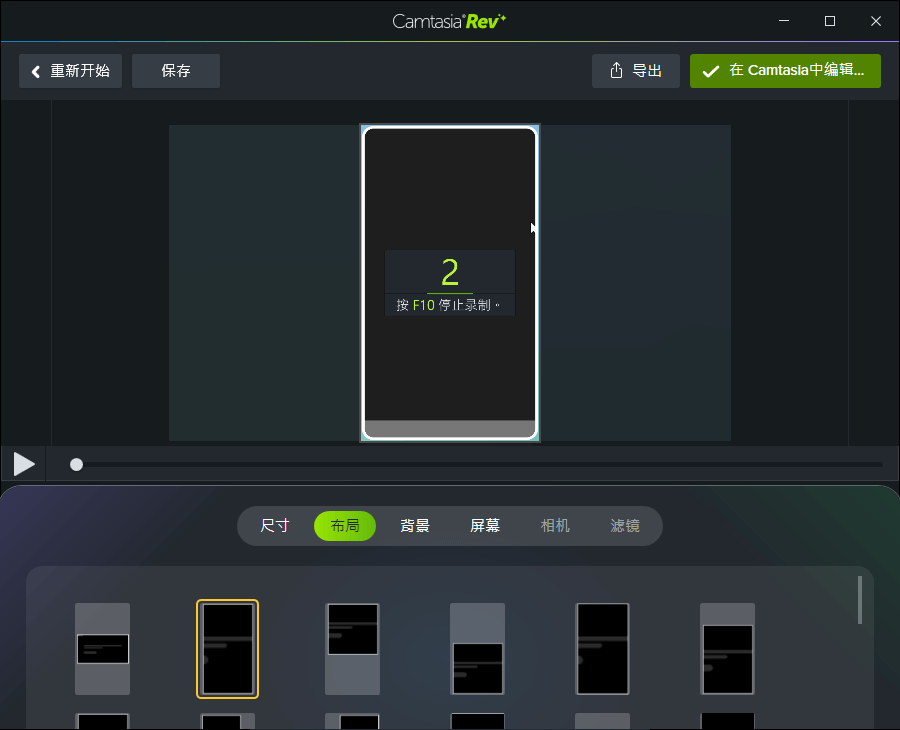The image size is (900, 730).
Task: Pick the layout with screen at bottom
Action: click(x=477, y=649)
